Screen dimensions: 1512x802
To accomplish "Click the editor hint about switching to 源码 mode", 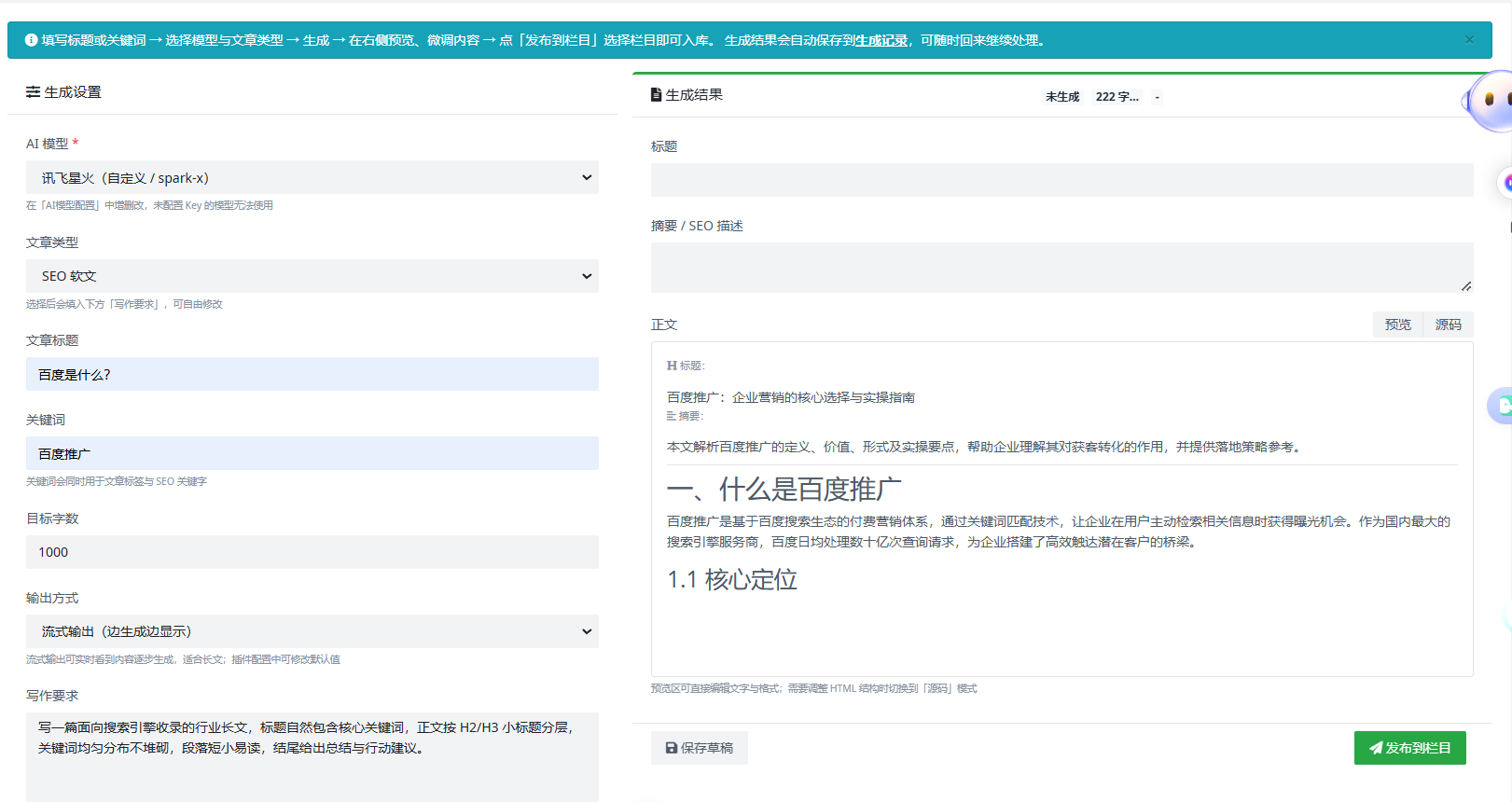I will coord(813,688).
